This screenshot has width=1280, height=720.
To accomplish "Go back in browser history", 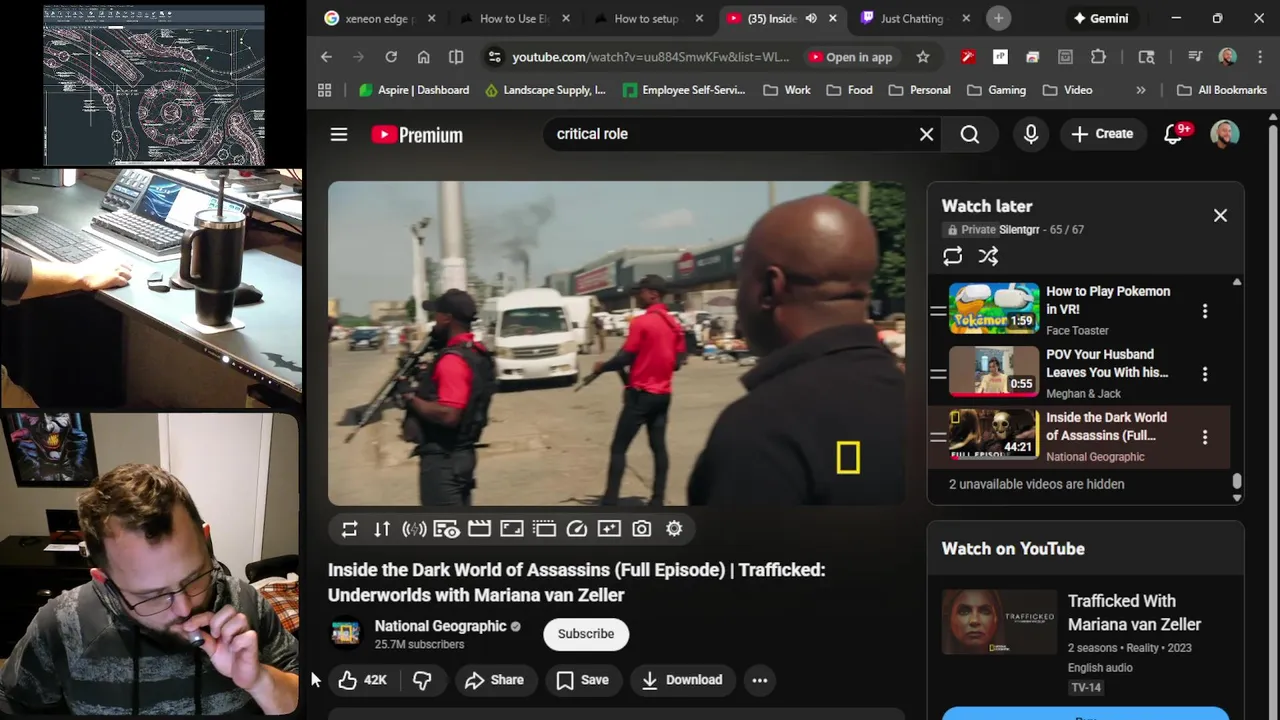I will click(x=326, y=57).
